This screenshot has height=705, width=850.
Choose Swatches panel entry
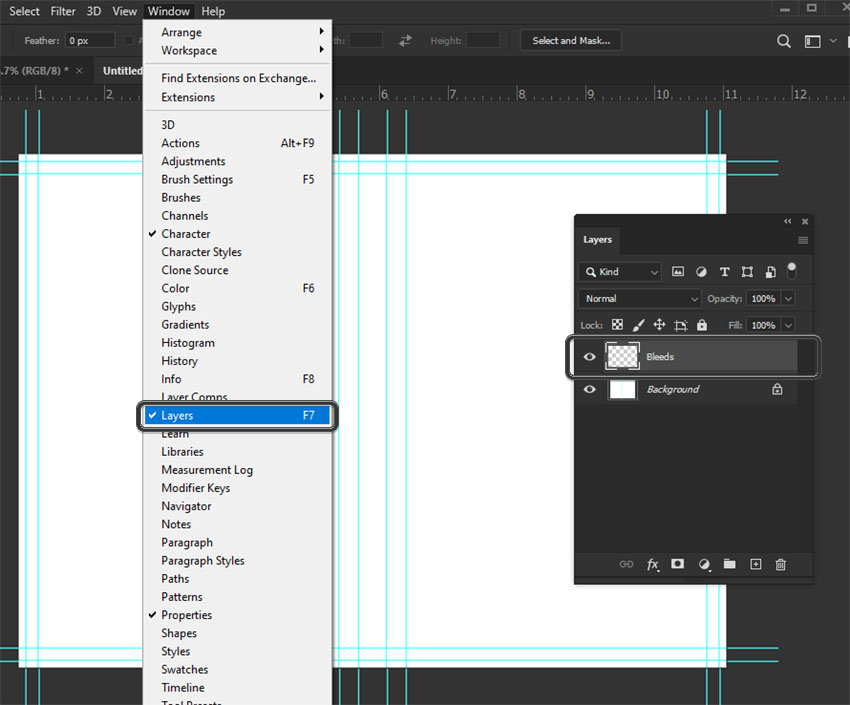(237, 669)
